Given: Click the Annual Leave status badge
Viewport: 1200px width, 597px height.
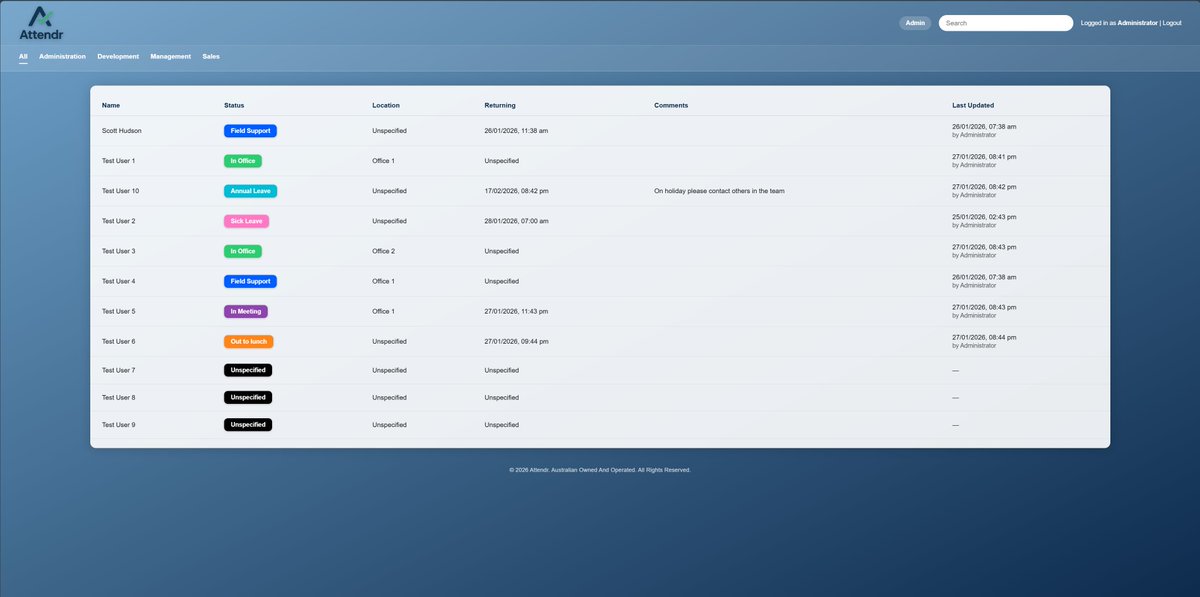Looking at the screenshot, I should coord(250,191).
